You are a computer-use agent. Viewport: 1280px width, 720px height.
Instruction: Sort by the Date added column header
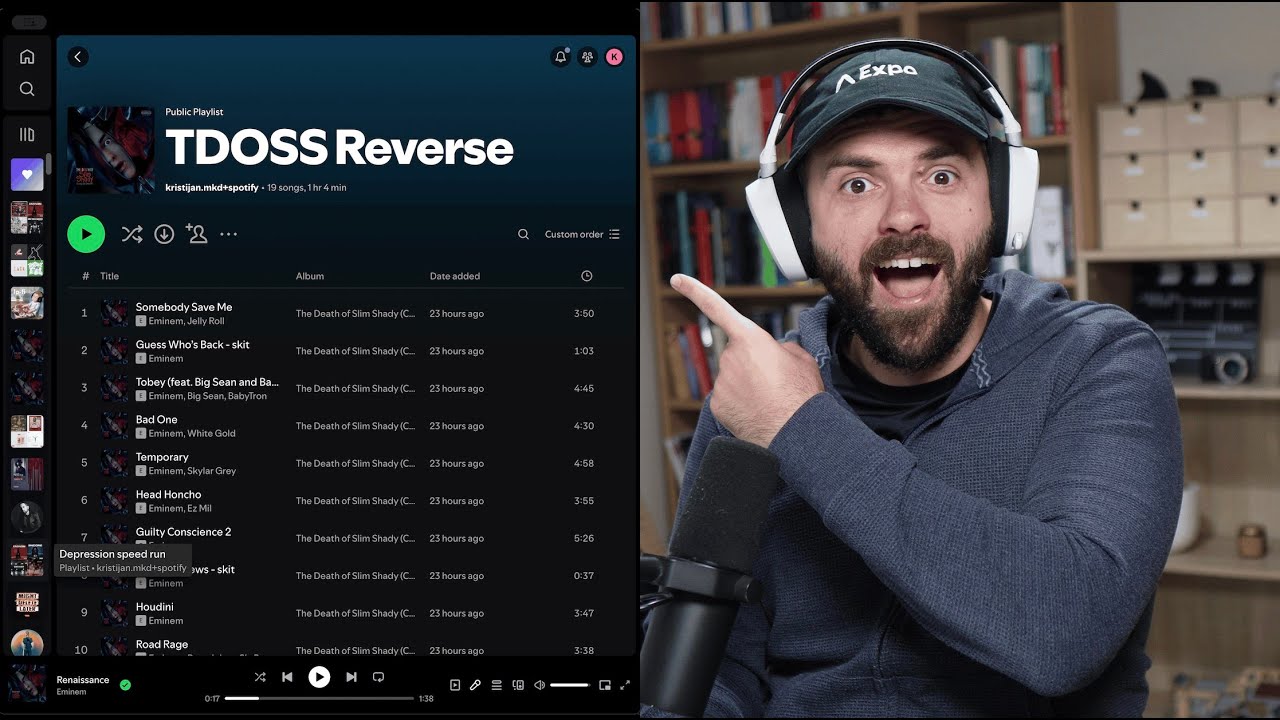coord(455,276)
